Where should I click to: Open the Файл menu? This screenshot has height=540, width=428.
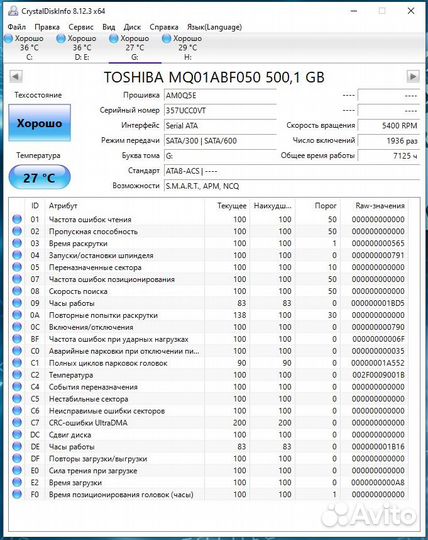pos(17,27)
